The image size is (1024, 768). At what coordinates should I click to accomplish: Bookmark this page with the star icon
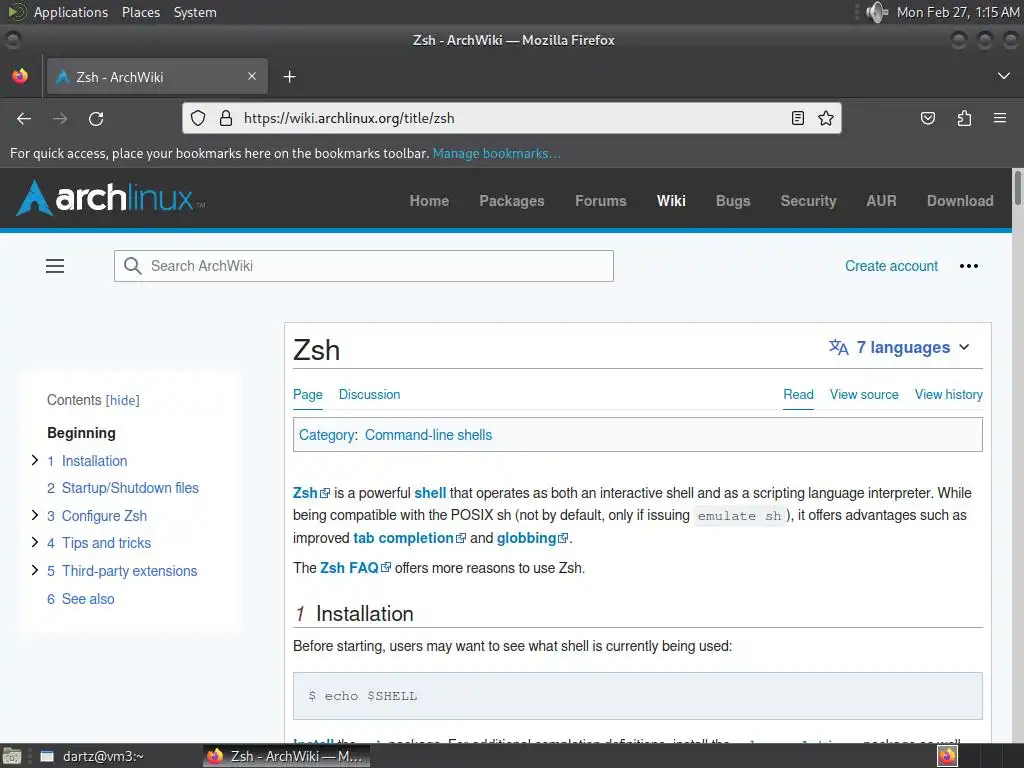tap(825, 118)
